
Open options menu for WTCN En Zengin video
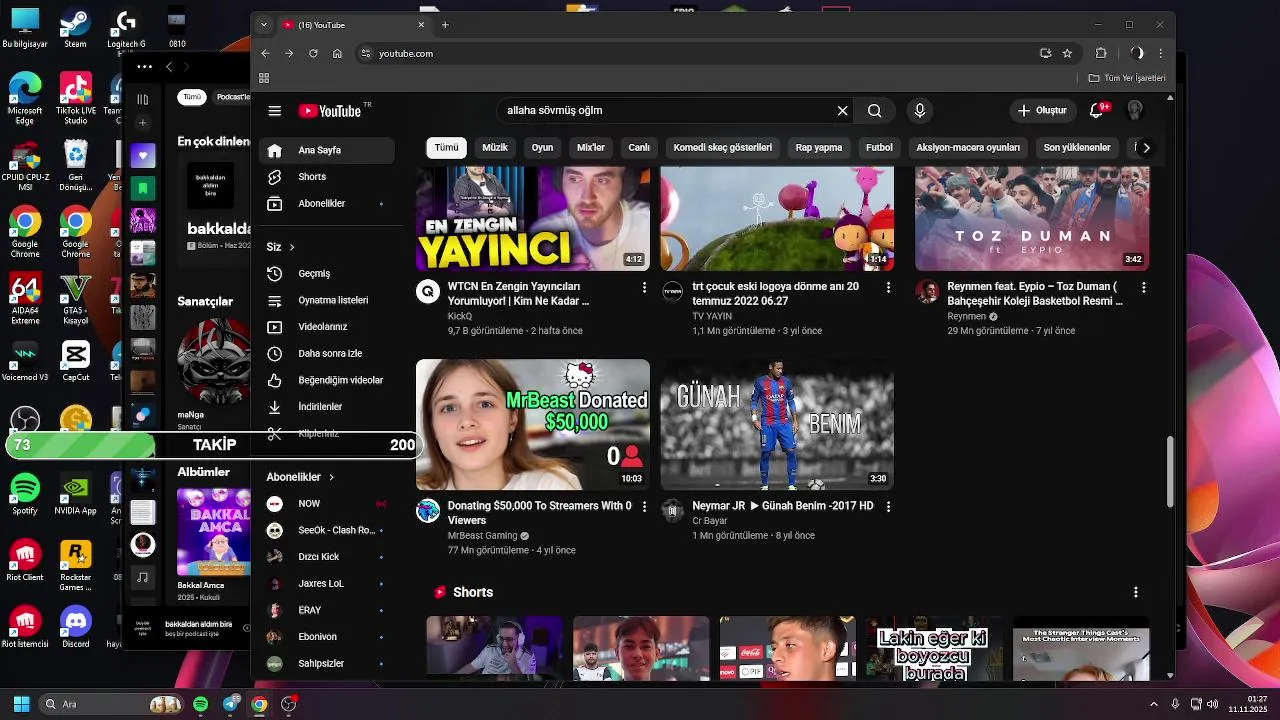[644, 287]
